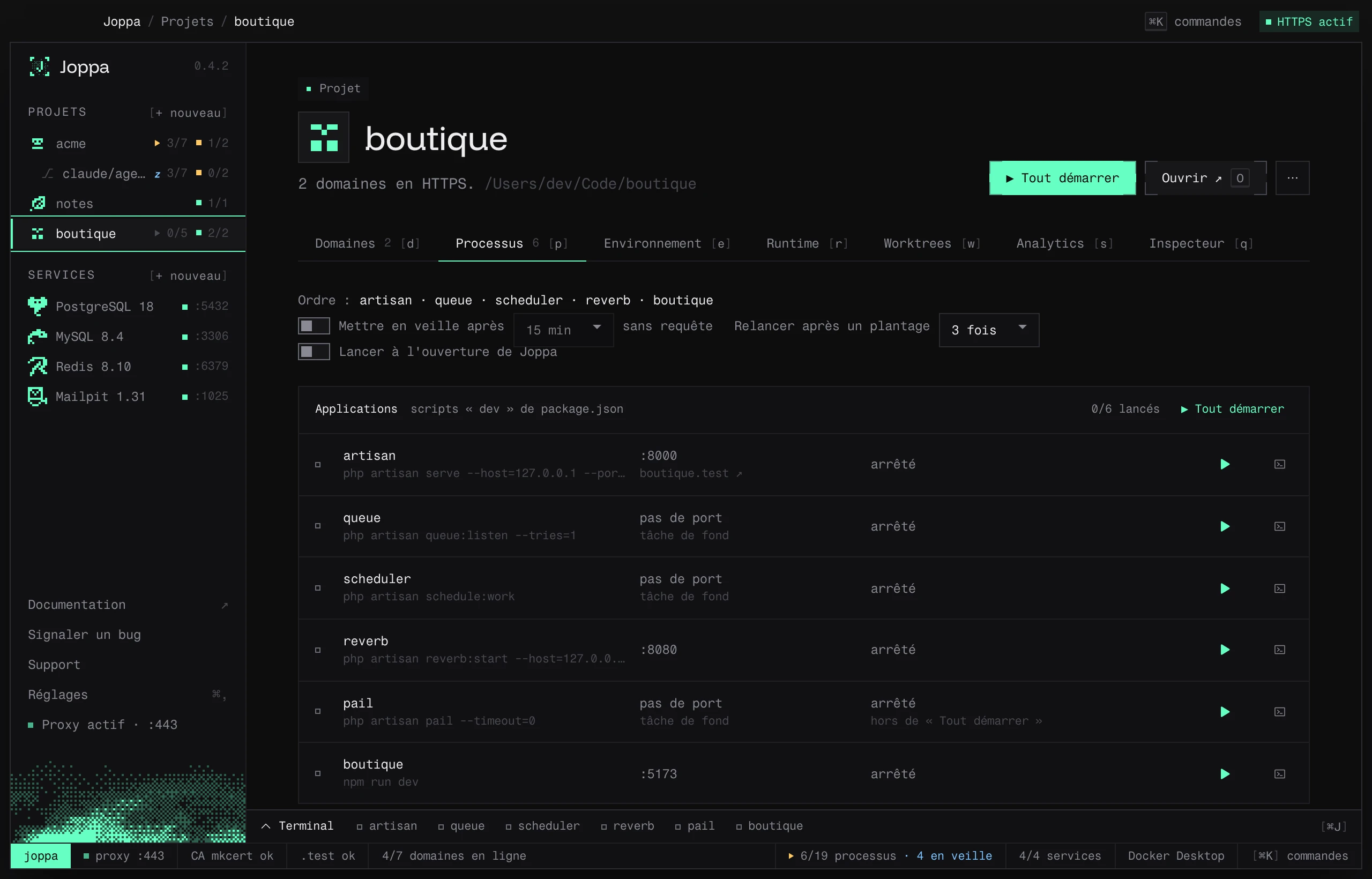Select the notes project in sidebar

pyautogui.click(x=128, y=203)
